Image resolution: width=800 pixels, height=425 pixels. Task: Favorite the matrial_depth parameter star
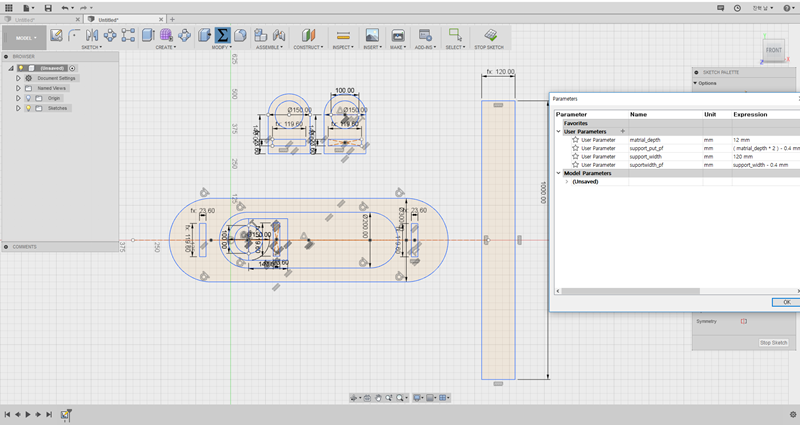575,140
